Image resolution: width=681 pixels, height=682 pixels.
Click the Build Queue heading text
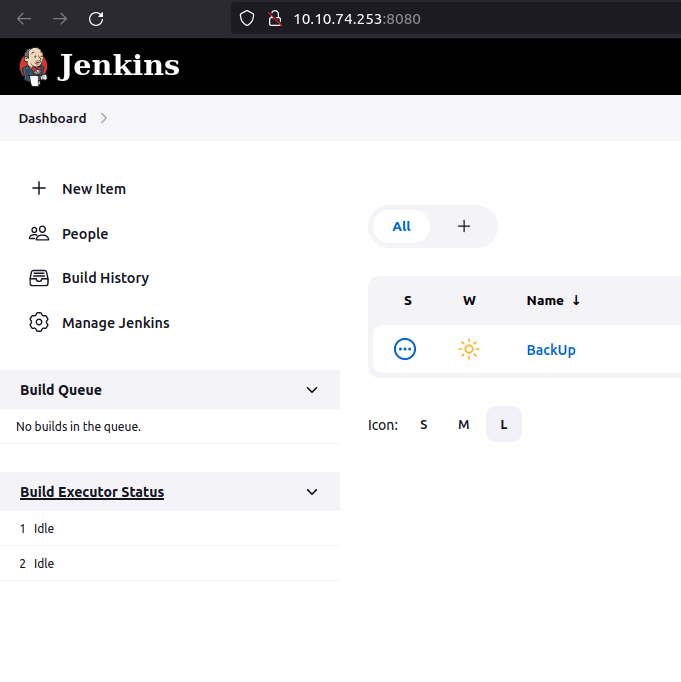pos(61,390)
